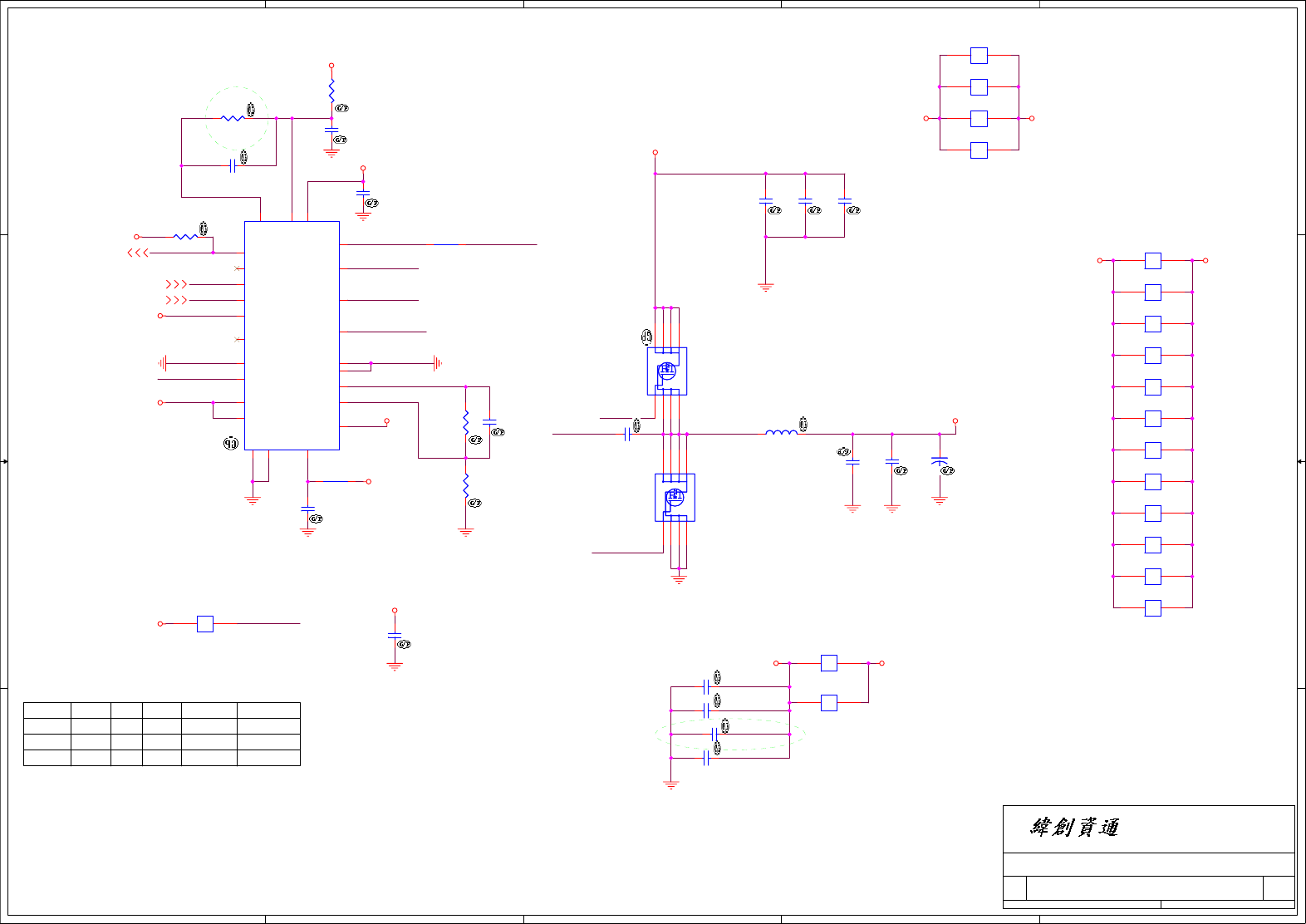Click single square box on bottom-left wire

tap(205, 623)
